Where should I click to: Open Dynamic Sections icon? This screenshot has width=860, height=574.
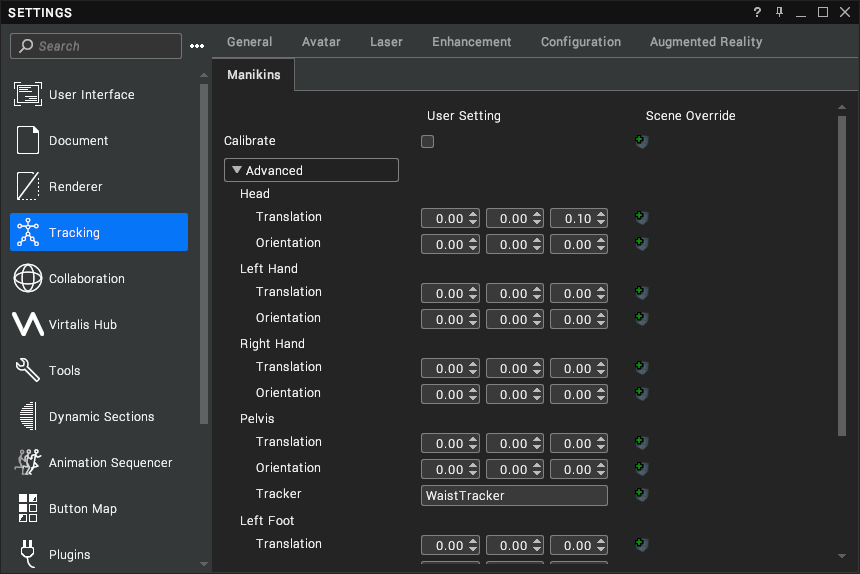tap(28, 417)
